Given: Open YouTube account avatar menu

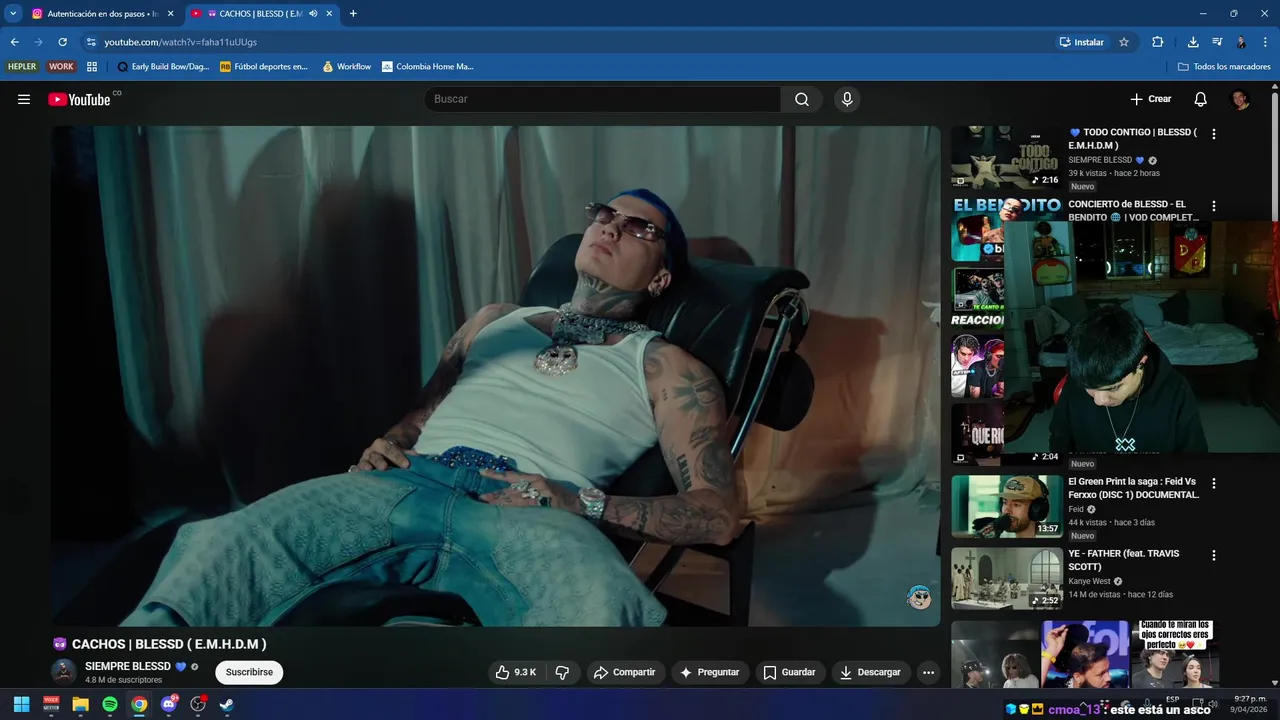Looking at the screenshot, I should click(1240, 99).
